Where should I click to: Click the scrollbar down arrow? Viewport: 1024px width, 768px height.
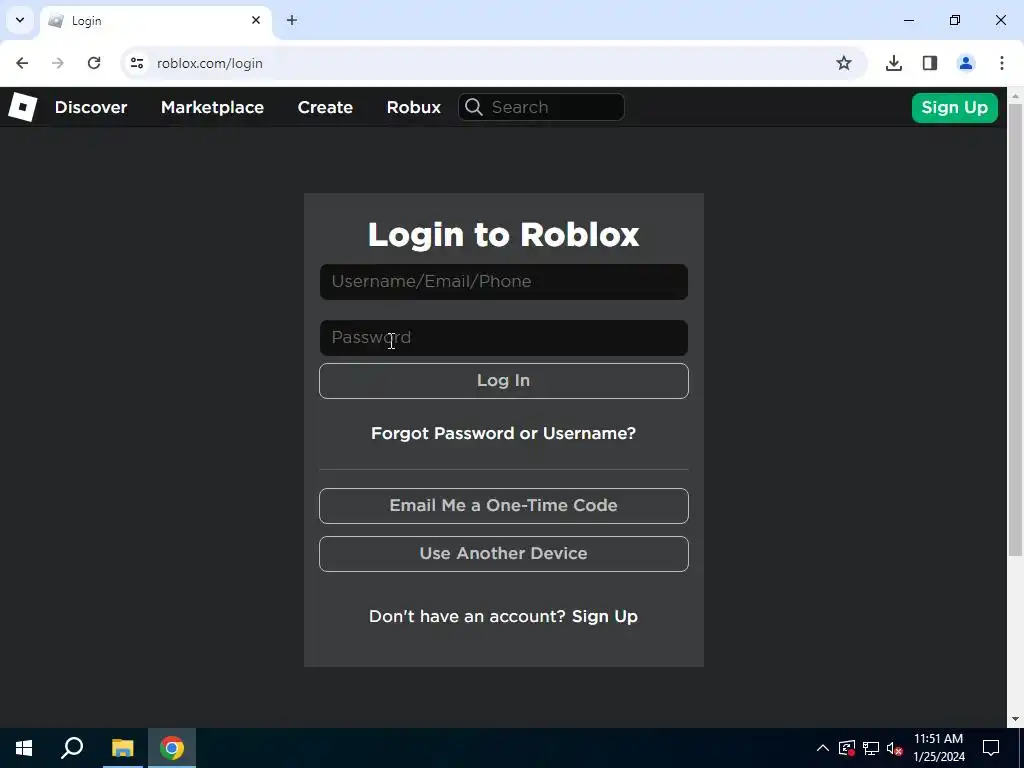(1015, 719)
